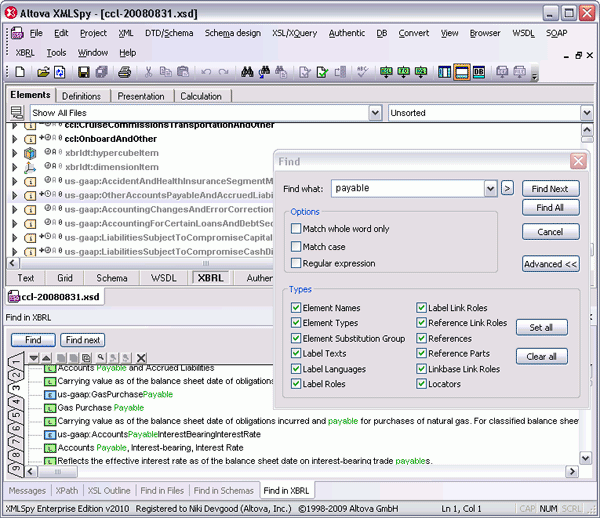This screenshot has height=518, width=600.
Task: Enable the Regular expression checkbox
Action: pos(296,263)
